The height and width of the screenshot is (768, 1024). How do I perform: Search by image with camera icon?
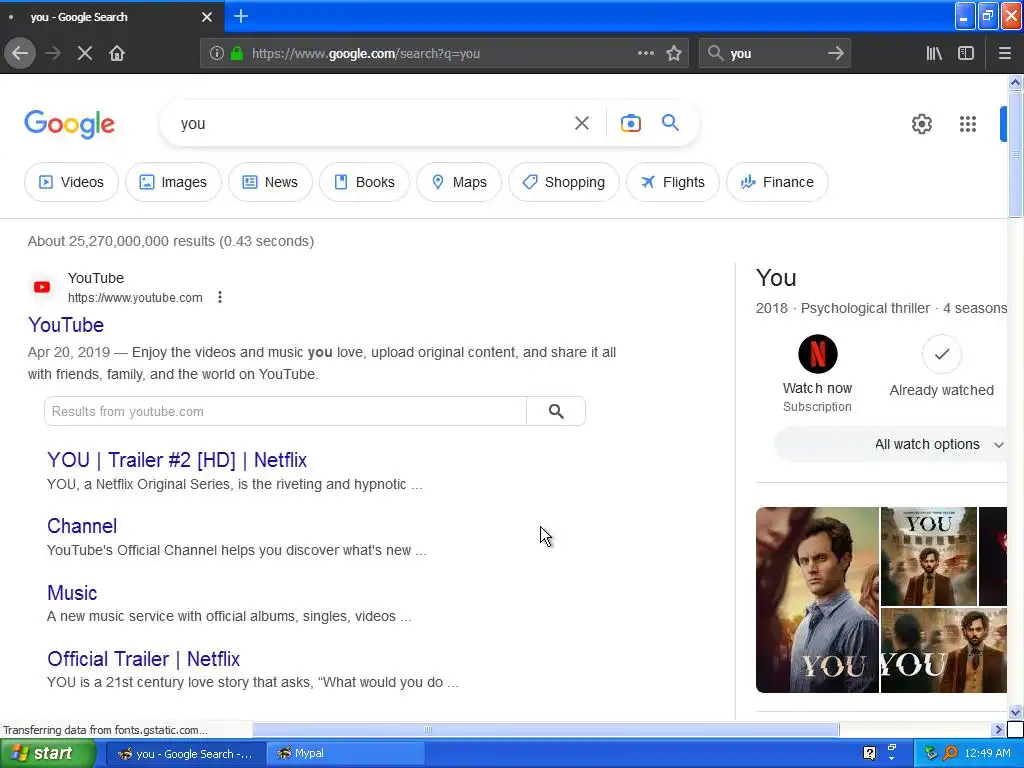630,123
